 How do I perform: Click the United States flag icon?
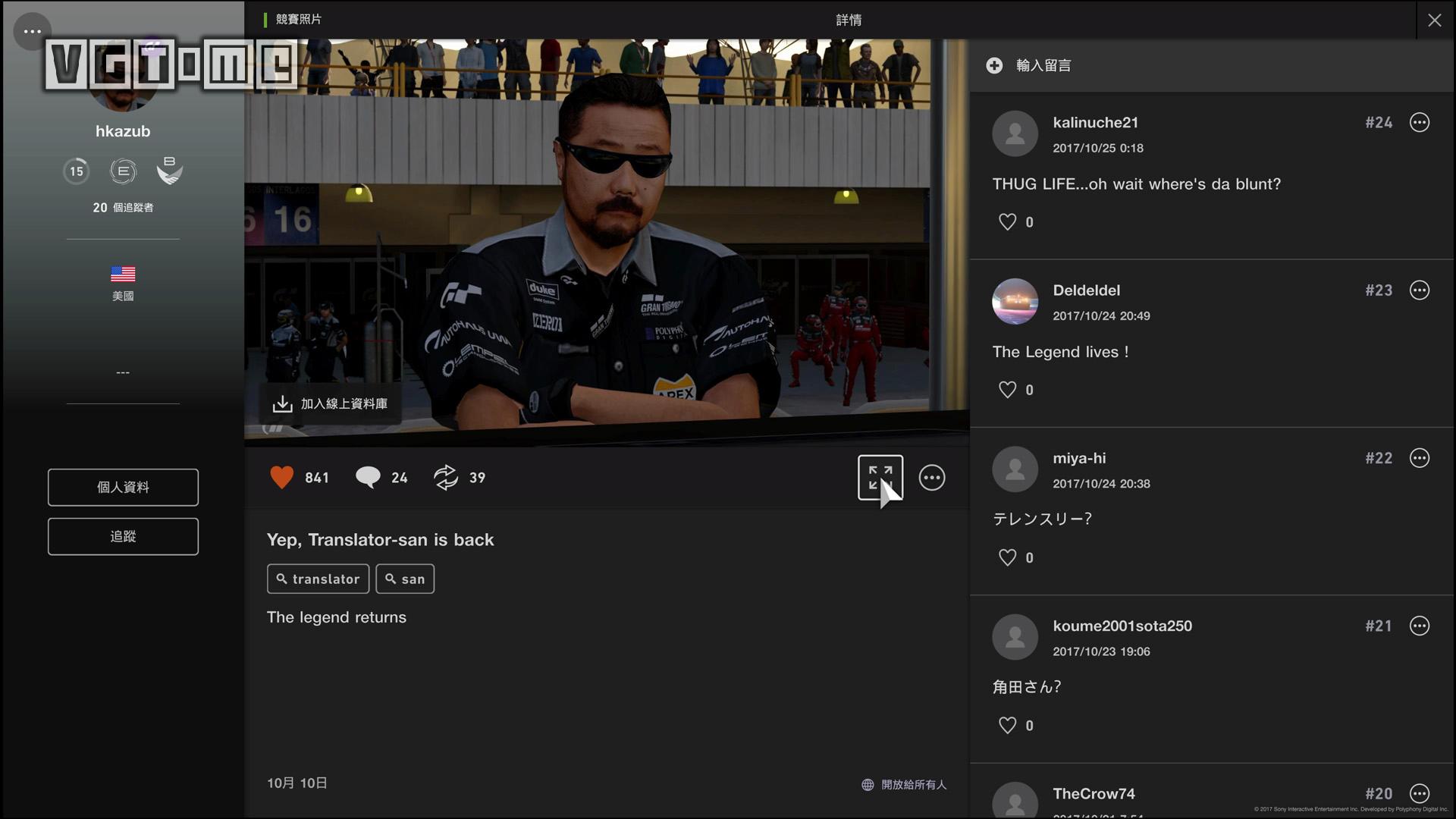[123, 274]
